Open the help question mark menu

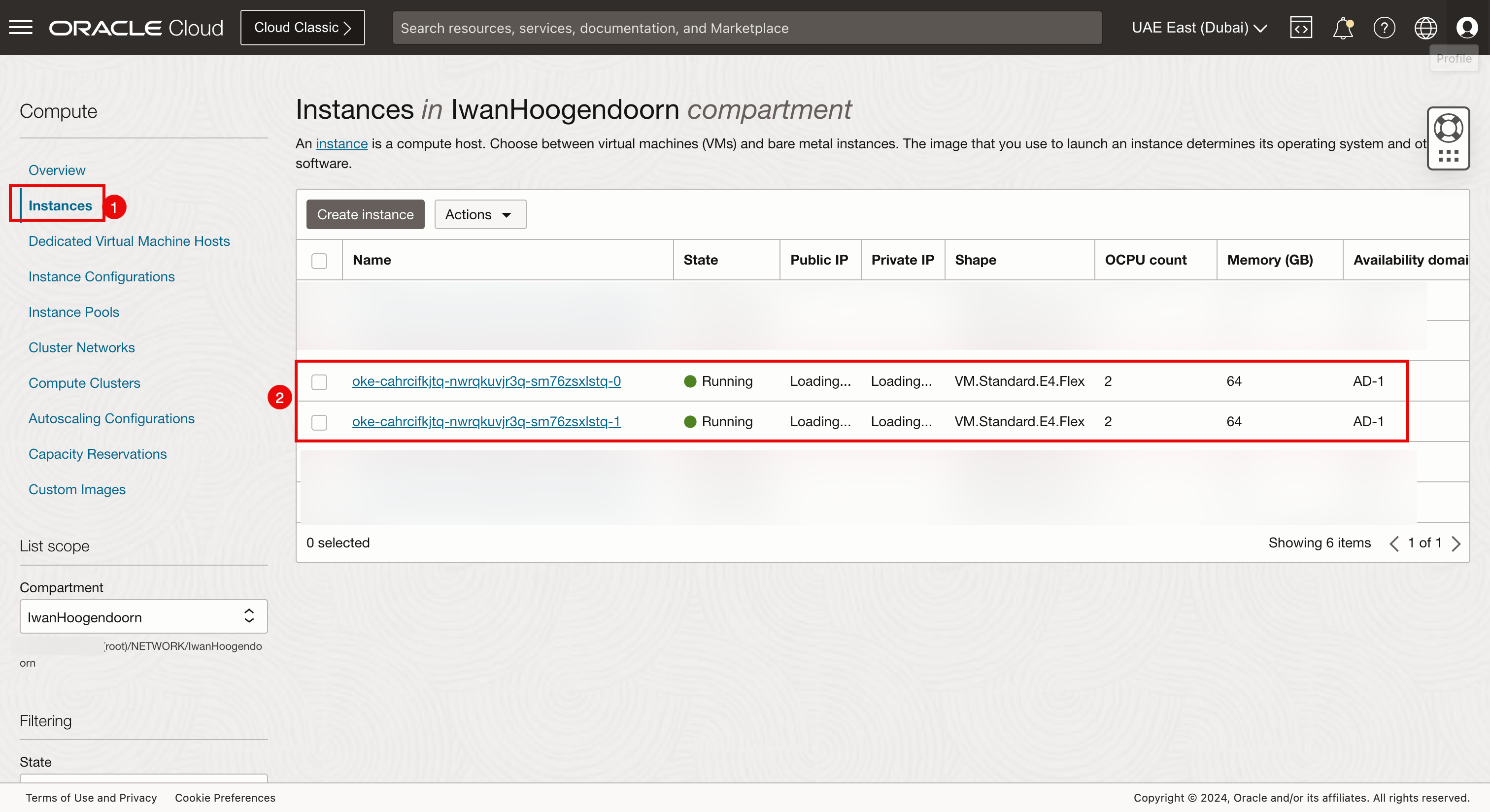[1384, 27]
